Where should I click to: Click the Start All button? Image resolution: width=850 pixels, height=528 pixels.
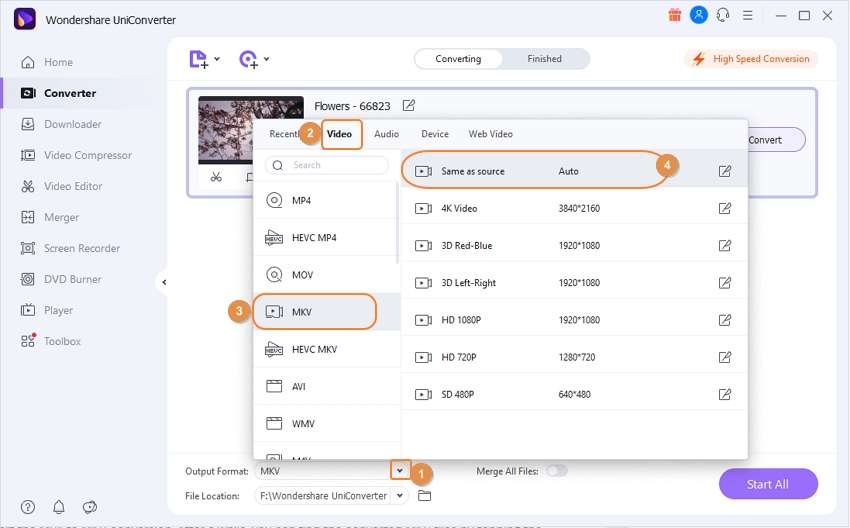point(768,484)
